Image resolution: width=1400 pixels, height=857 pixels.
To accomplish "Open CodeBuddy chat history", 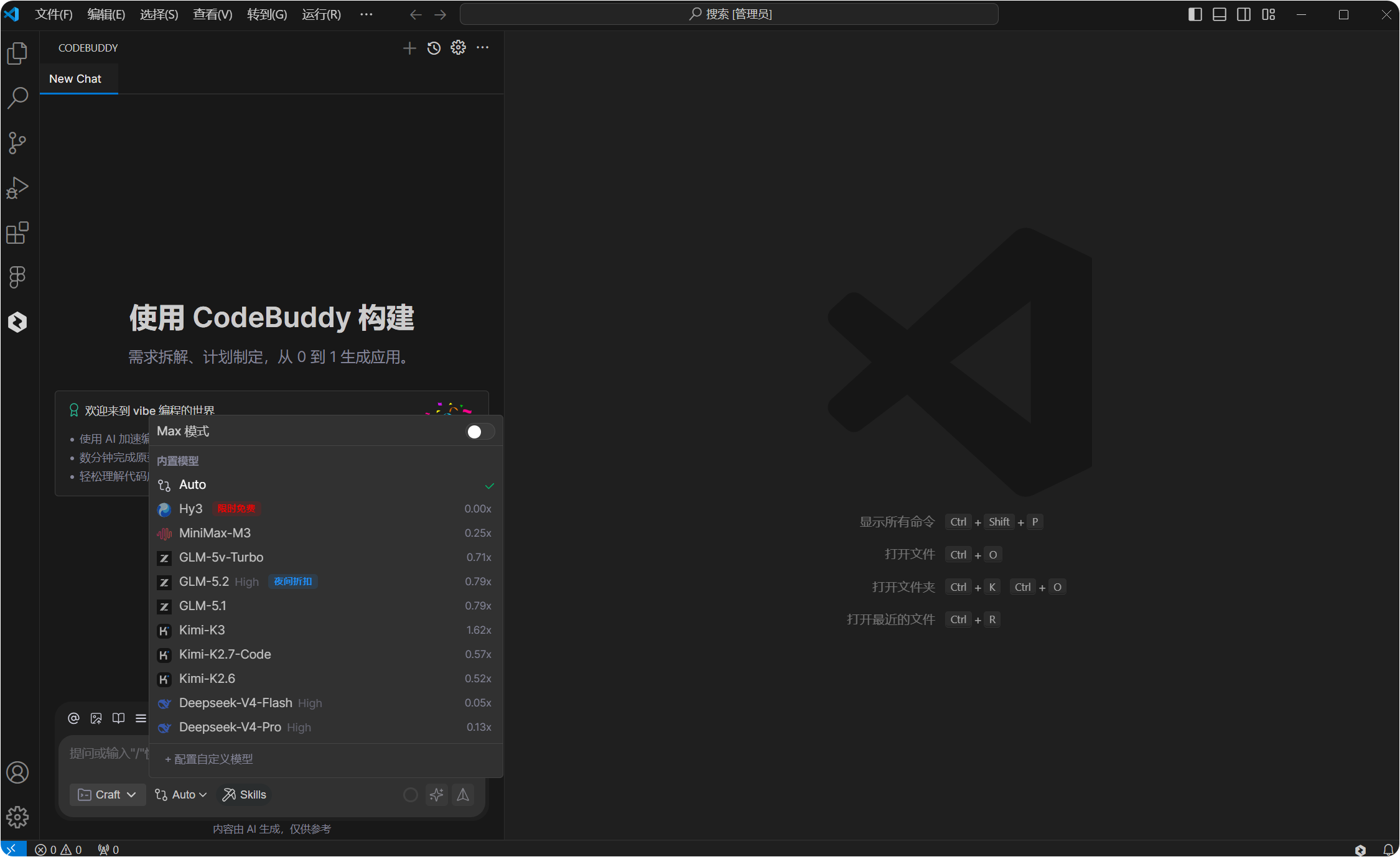I will coord(434,48).
